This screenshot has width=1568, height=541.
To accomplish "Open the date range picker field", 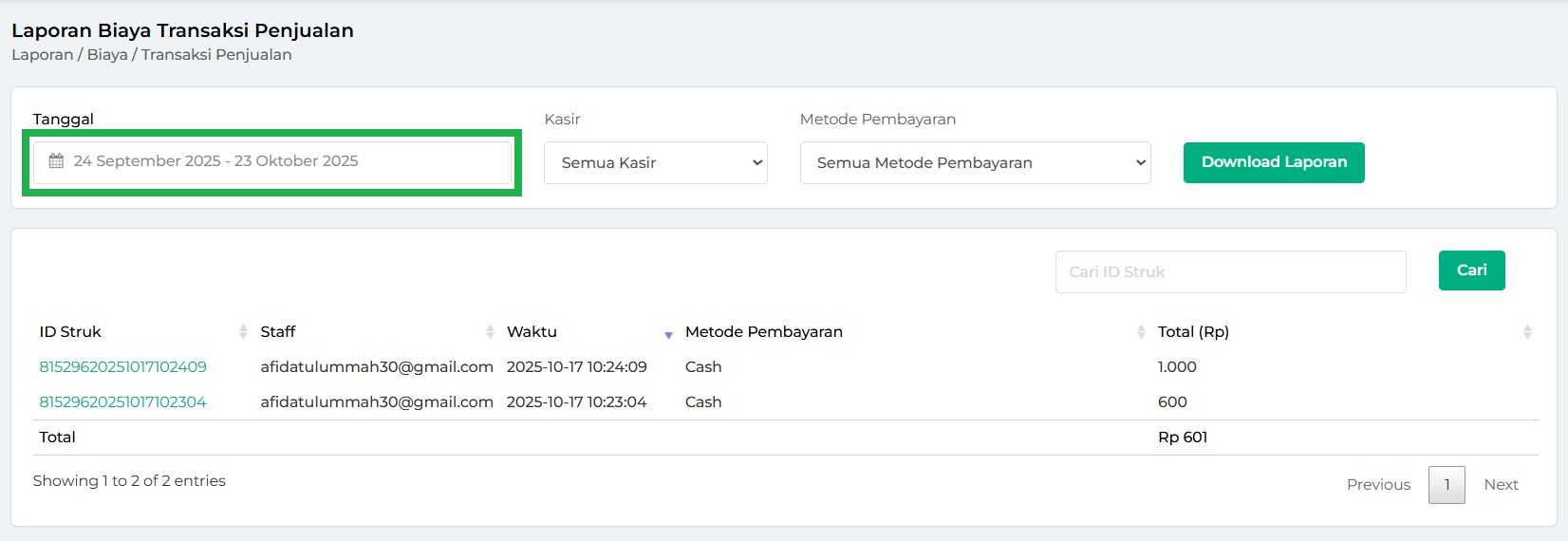I will [285, 161].
